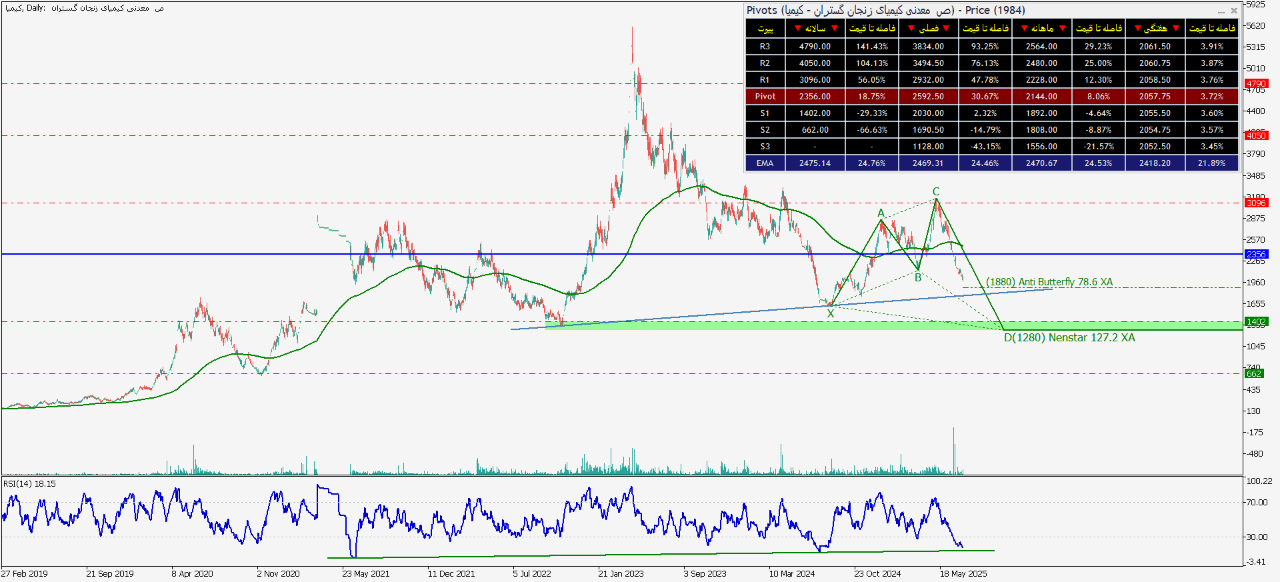Click the blue 2356 pivot price tag
Viewport: 1280px width, 582px height.
click(1256, 254)
